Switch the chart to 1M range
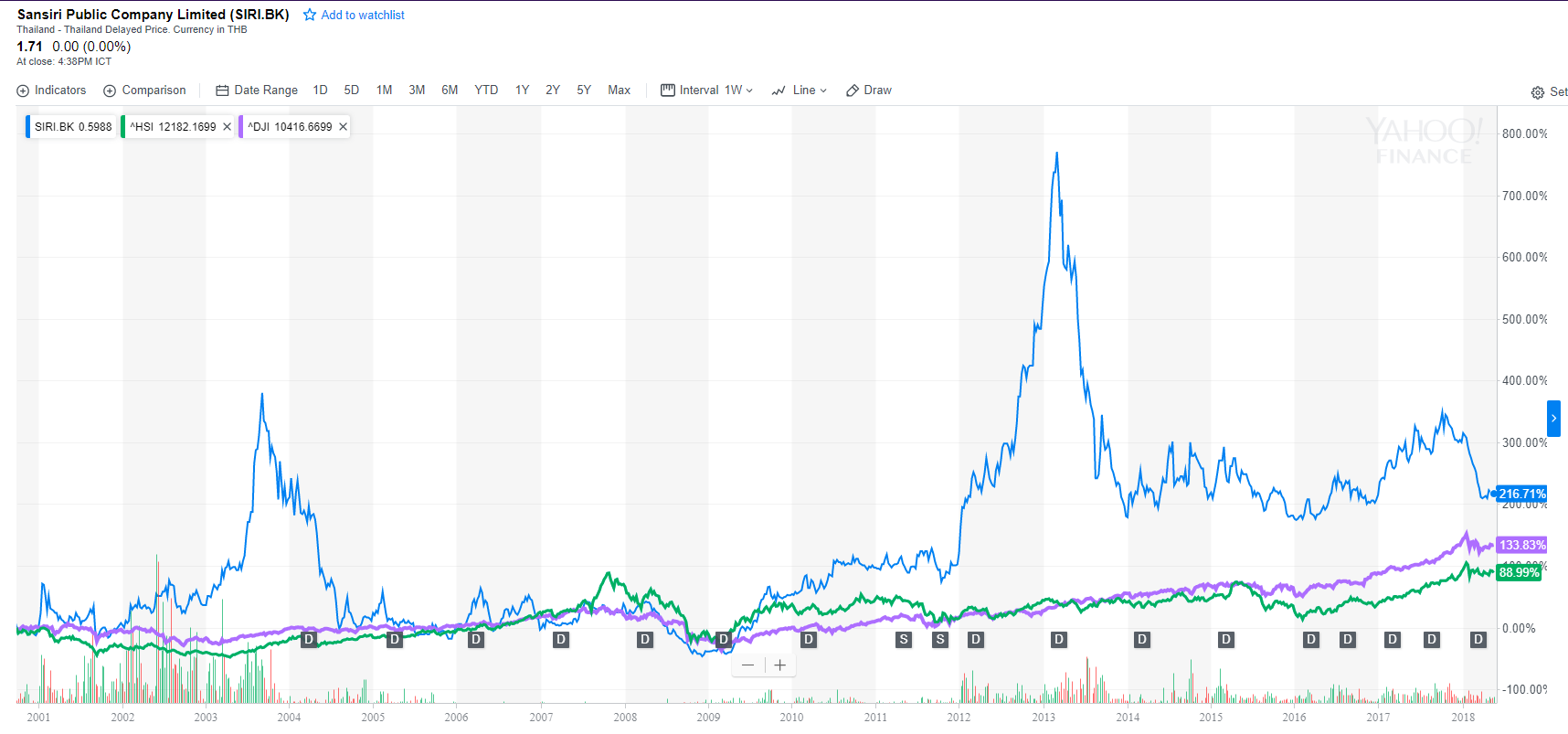Viewport: 1568px width, 734px height. (385, 90)
